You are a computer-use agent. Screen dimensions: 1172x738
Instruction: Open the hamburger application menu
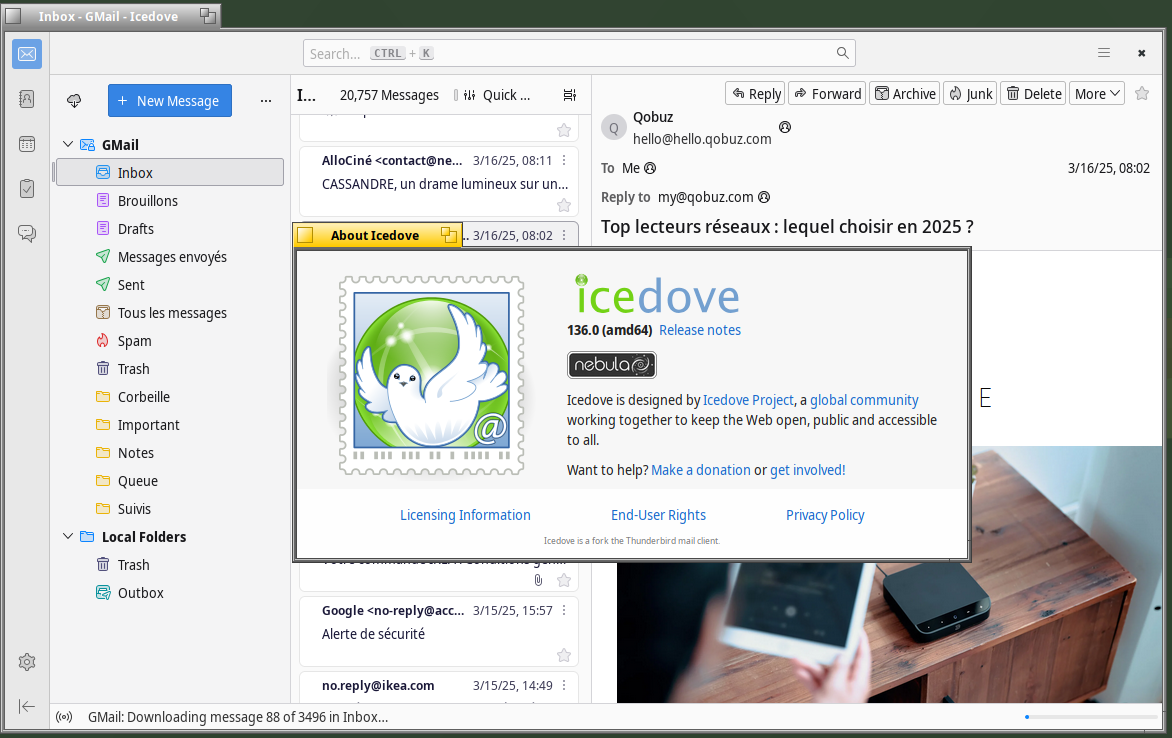(x=1104, y=53)
